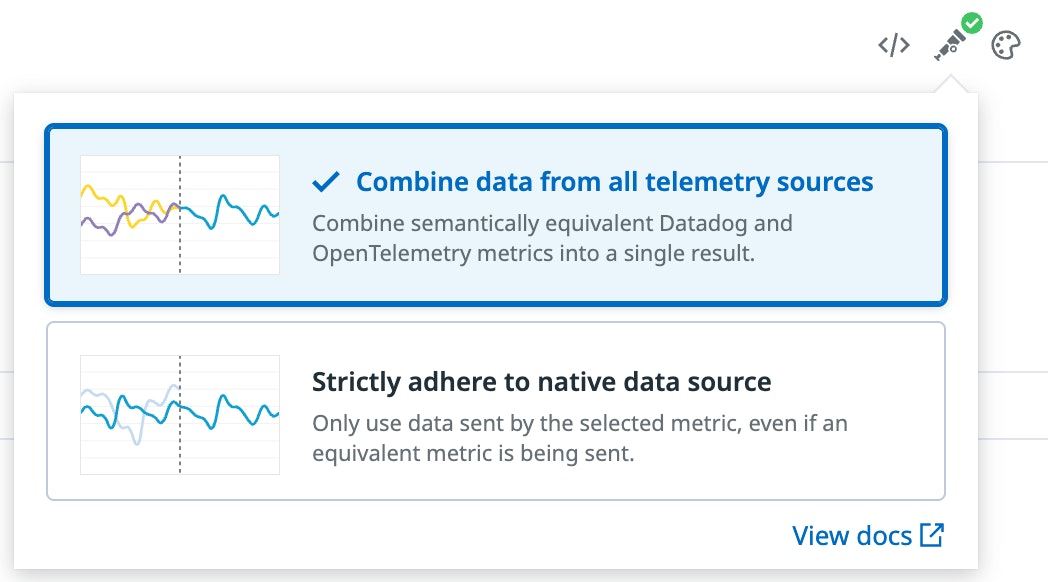
Task: Open the View docs link
Action: (x=852, y=535)
